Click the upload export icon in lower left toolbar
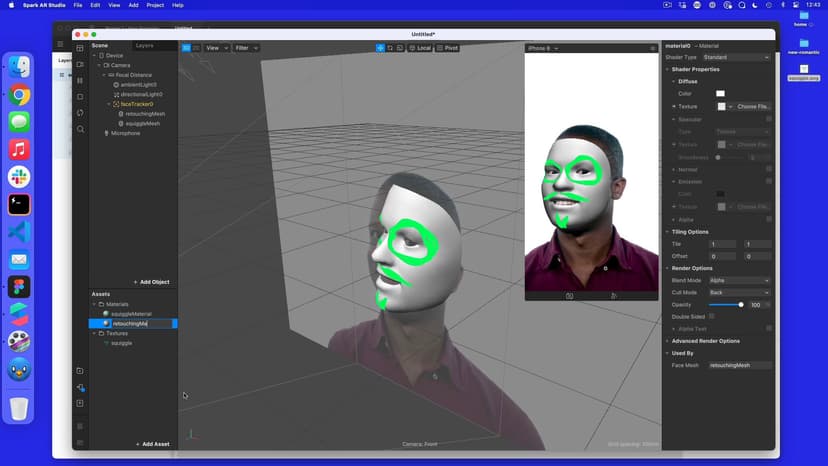Screen dimensions: 828x466 click(x=80, y=403)
